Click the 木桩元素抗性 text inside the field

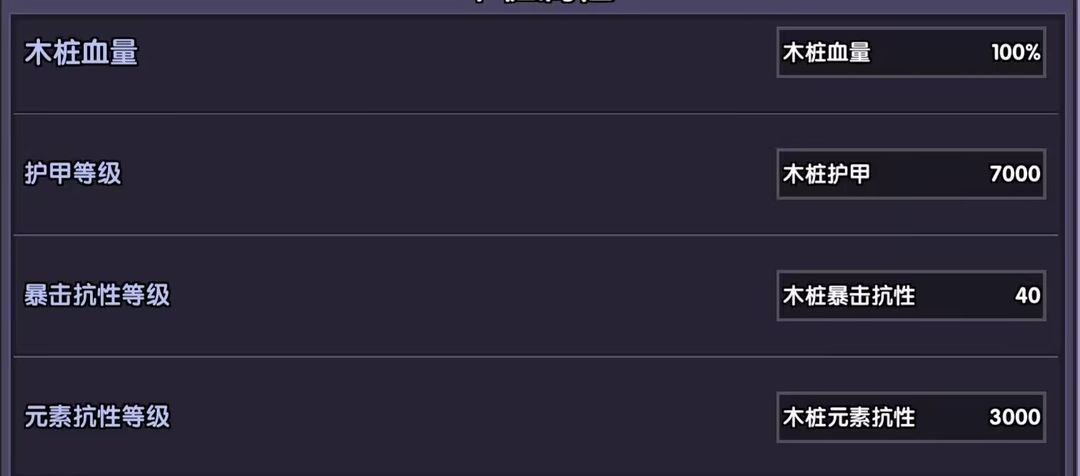tap(848, 417)
